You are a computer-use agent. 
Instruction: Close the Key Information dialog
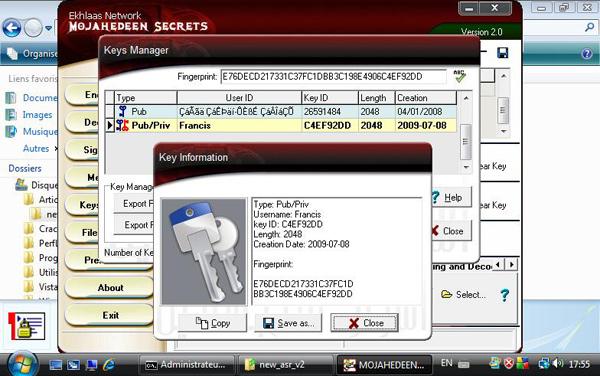(x=364, y=323)
